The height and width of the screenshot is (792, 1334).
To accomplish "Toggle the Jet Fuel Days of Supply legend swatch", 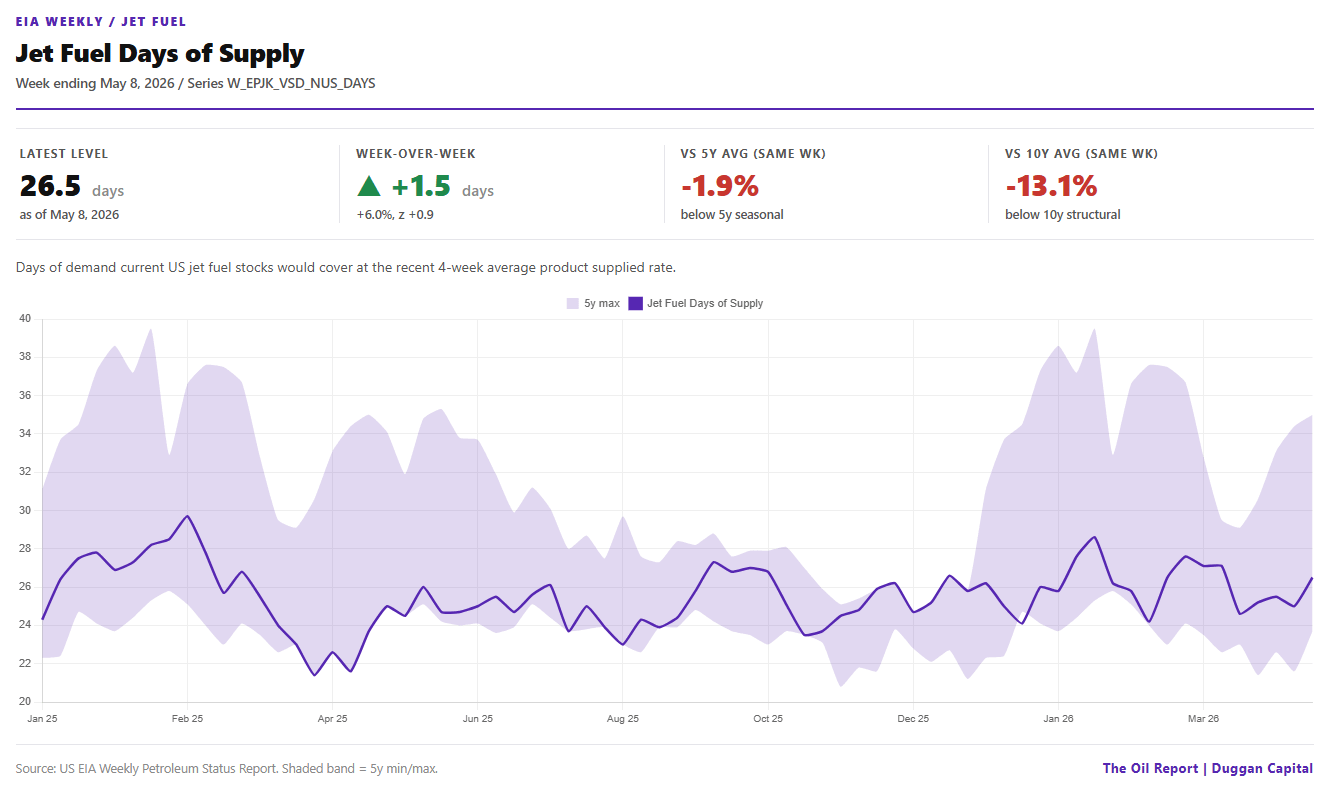I will [635, 303].
